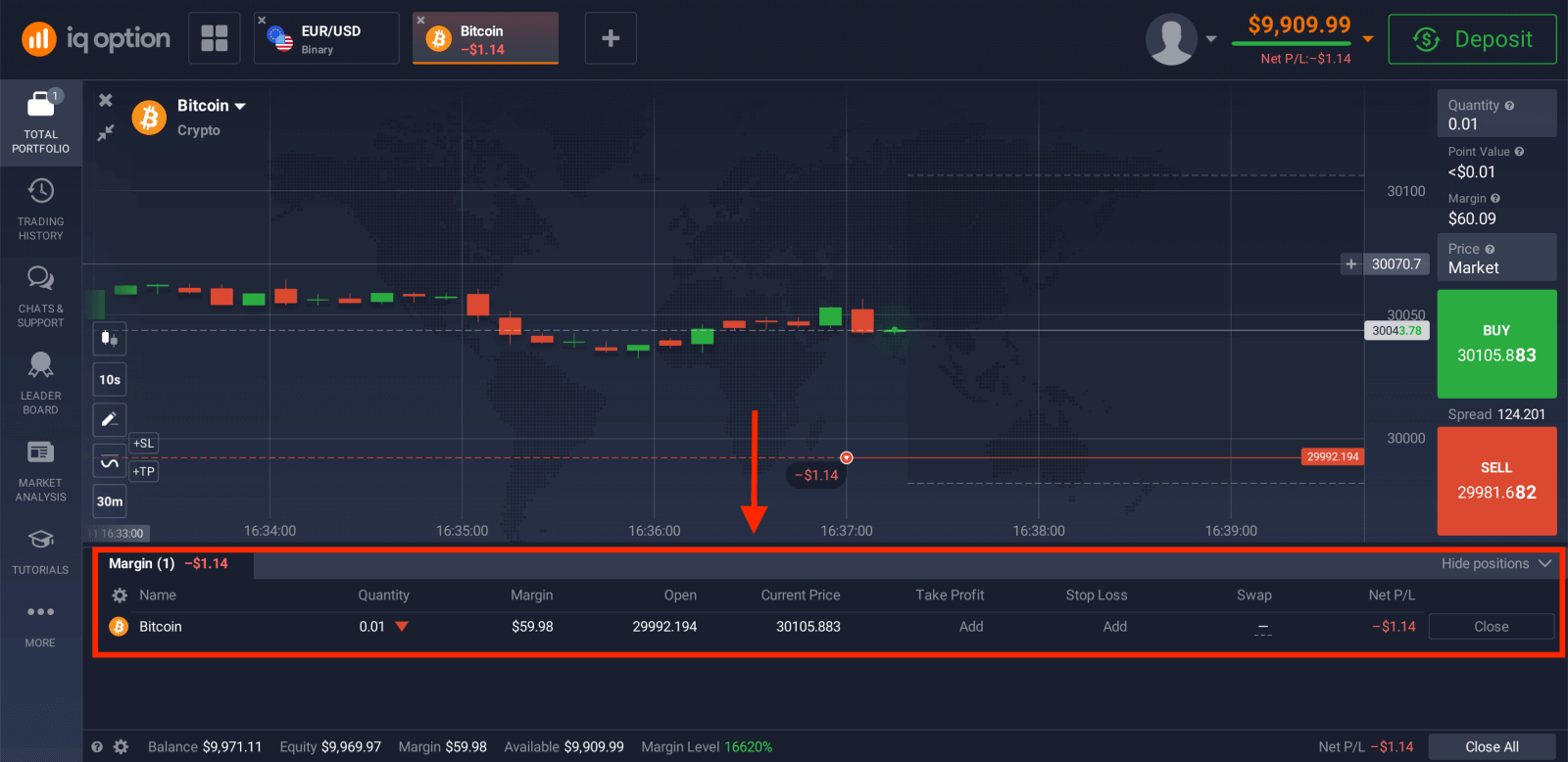Viewport: 1568px width, 762px height.
Task: Close the Bitcoin chart panel
Action: click(106, 100)
